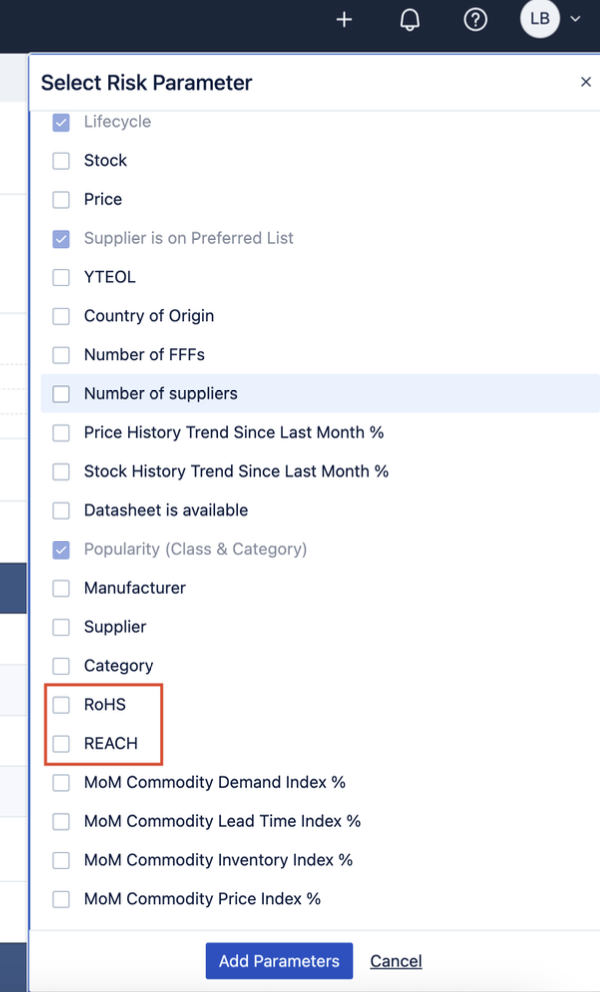600x992 pixels.
Task: Select Country of Origin checkbox
Action: (61, 316)
